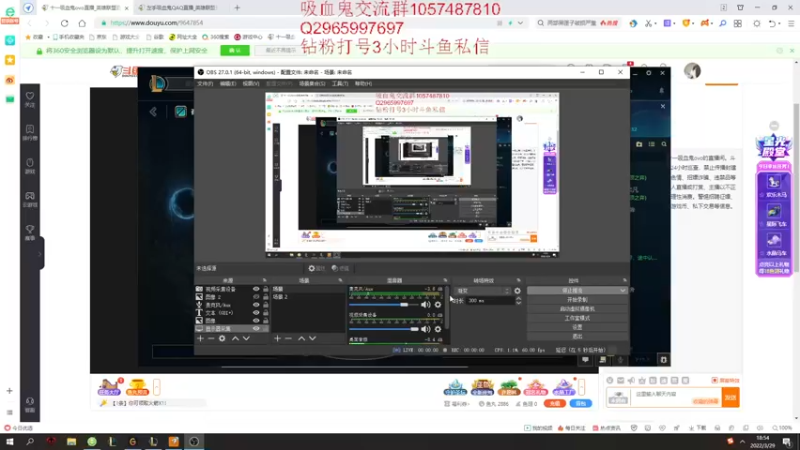Open Windows taskbar search
The height and width of the screenshot is (450, 800).
[30, 441]
